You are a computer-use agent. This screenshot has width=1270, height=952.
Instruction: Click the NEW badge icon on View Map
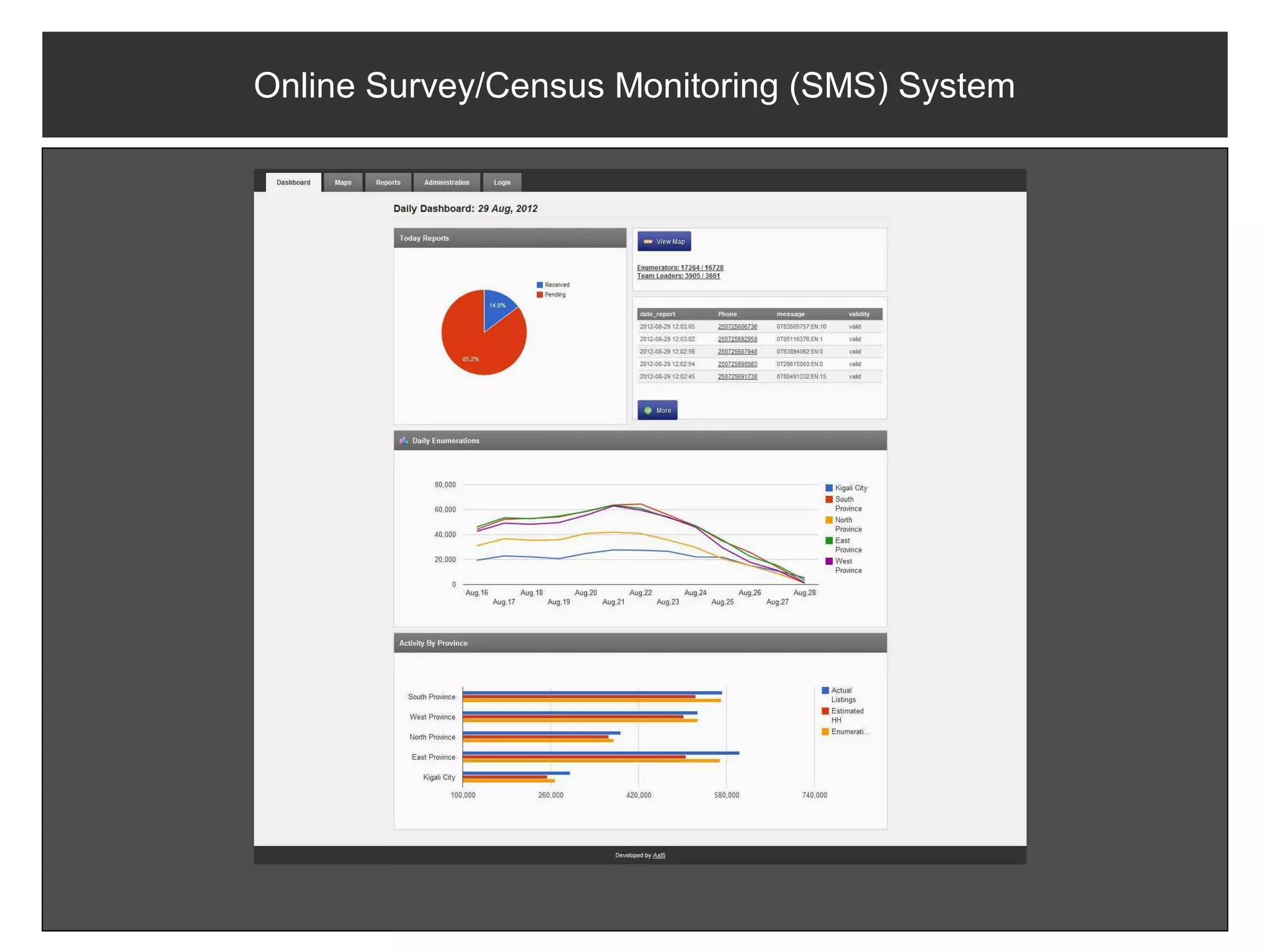click(x=648, y=242)
